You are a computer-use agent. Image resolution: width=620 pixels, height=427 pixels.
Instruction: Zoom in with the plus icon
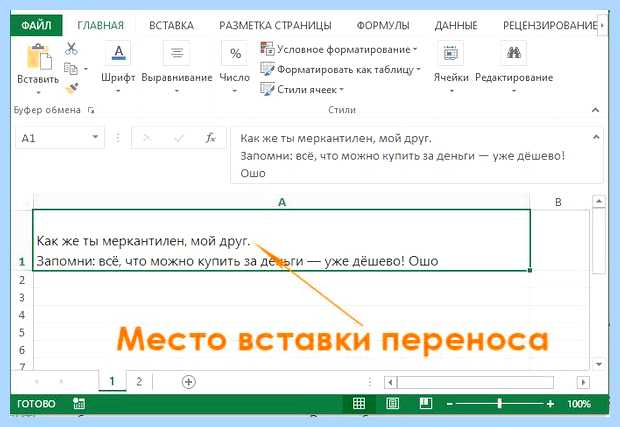(x=550, y=404)
